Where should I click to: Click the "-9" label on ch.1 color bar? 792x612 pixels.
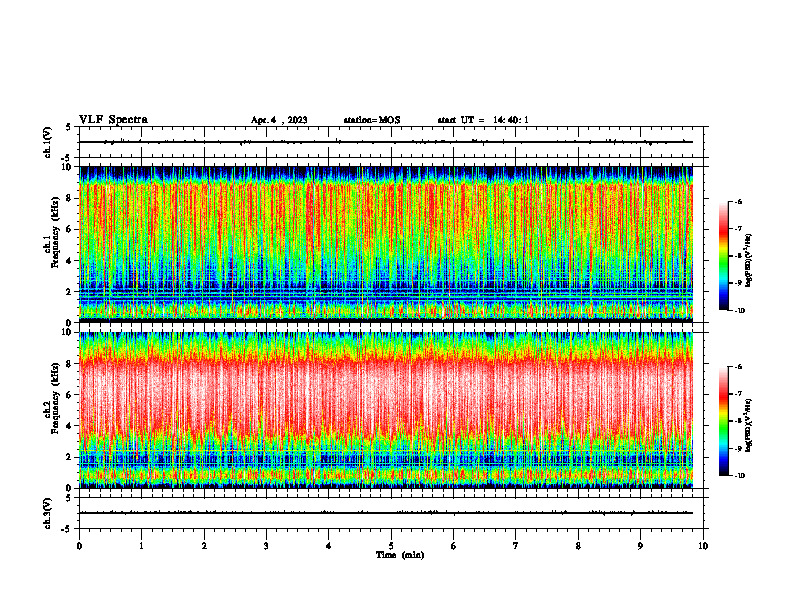(738, 283)
